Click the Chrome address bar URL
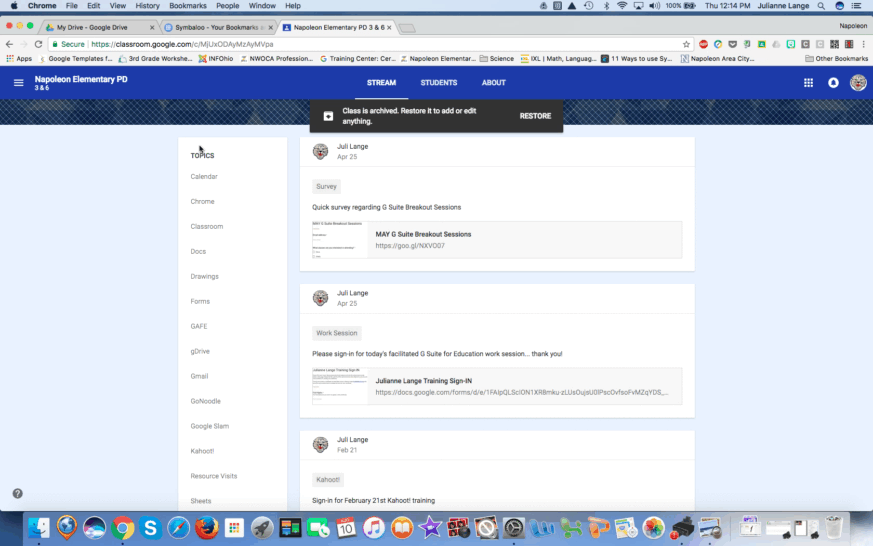The width and height of the screenshot is (873, 546). (x=182, y=44)
